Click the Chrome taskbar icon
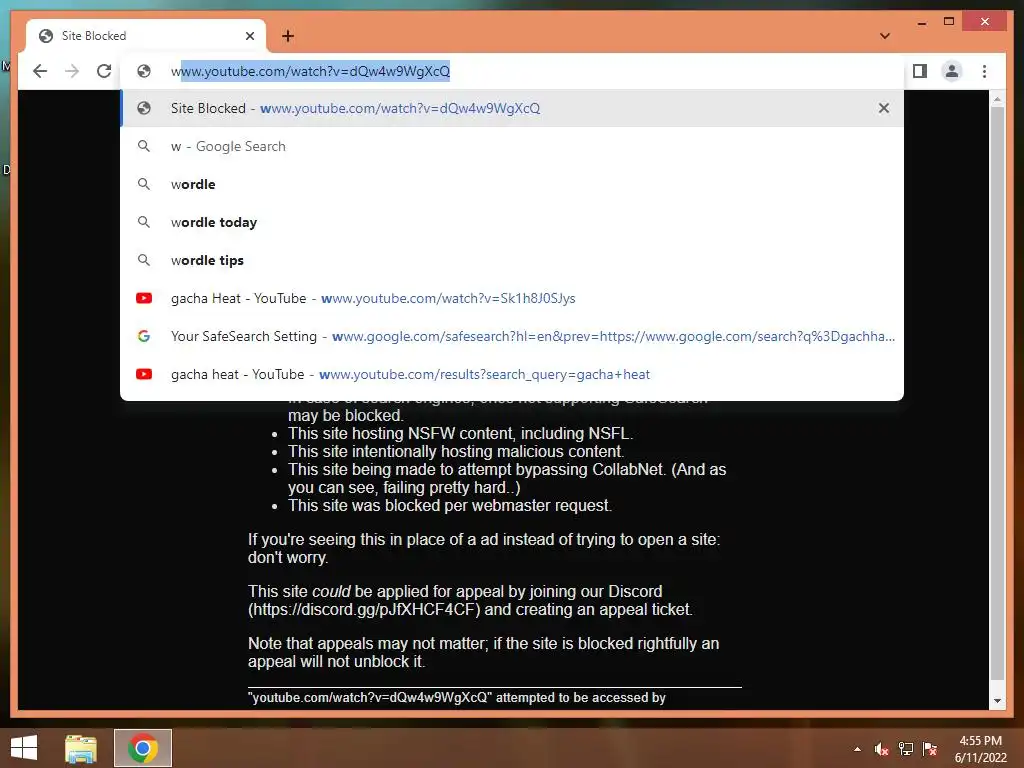Viewport: 1024px width, 768px height. tap(143, 748)
